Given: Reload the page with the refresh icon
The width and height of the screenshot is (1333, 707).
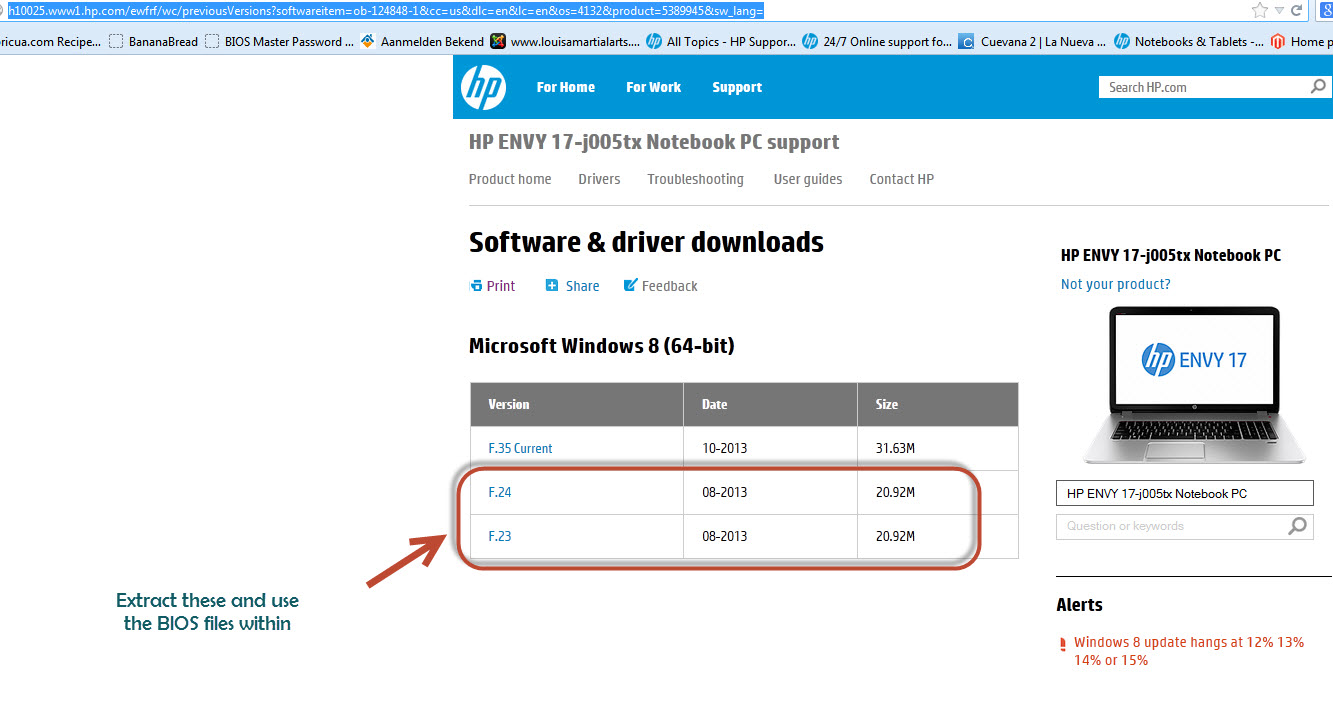Looking at the screenshot, I should click(1297, 10).
